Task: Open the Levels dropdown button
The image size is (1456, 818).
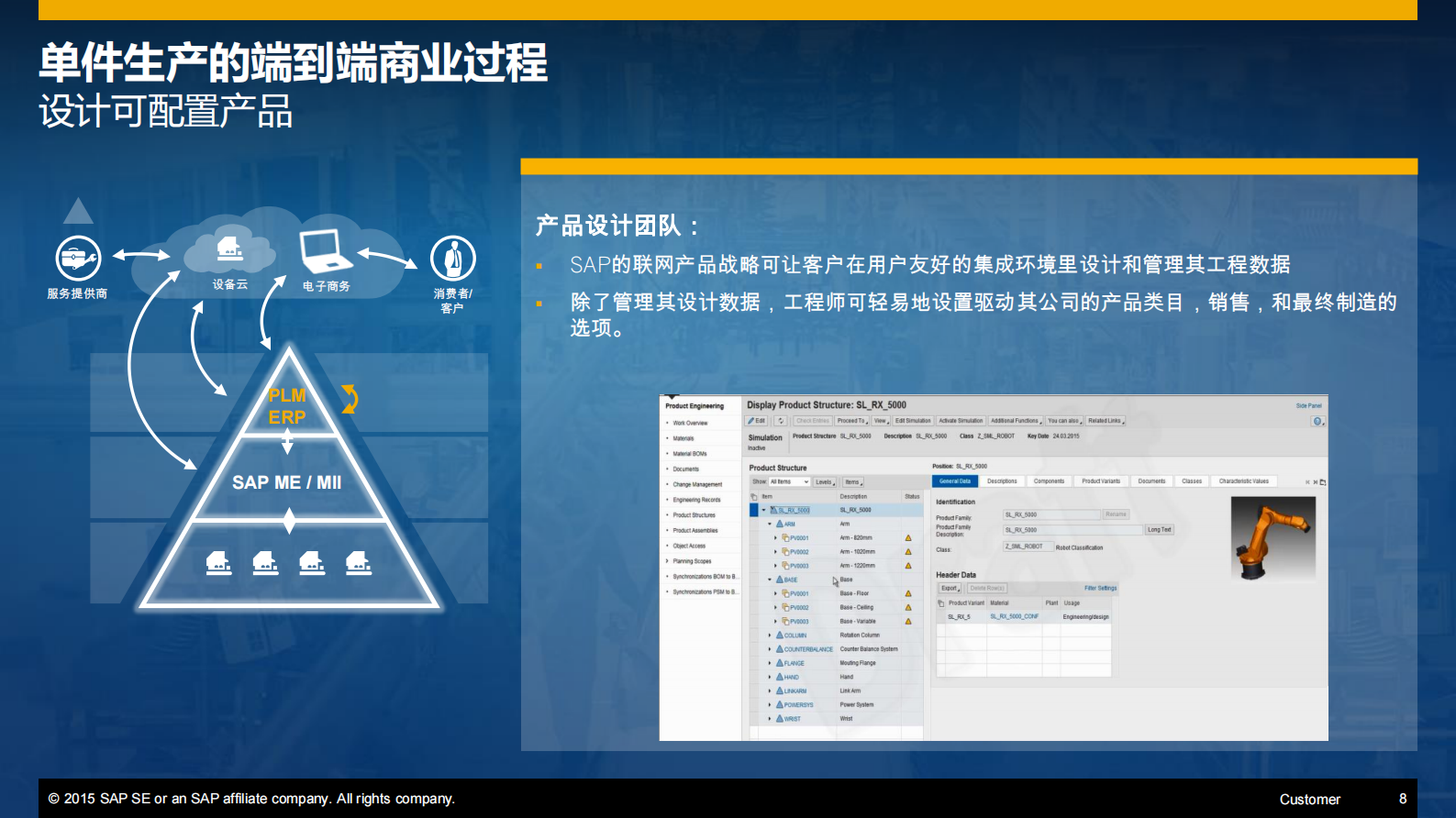Action: pyautogui.click(x=825, y=481)
